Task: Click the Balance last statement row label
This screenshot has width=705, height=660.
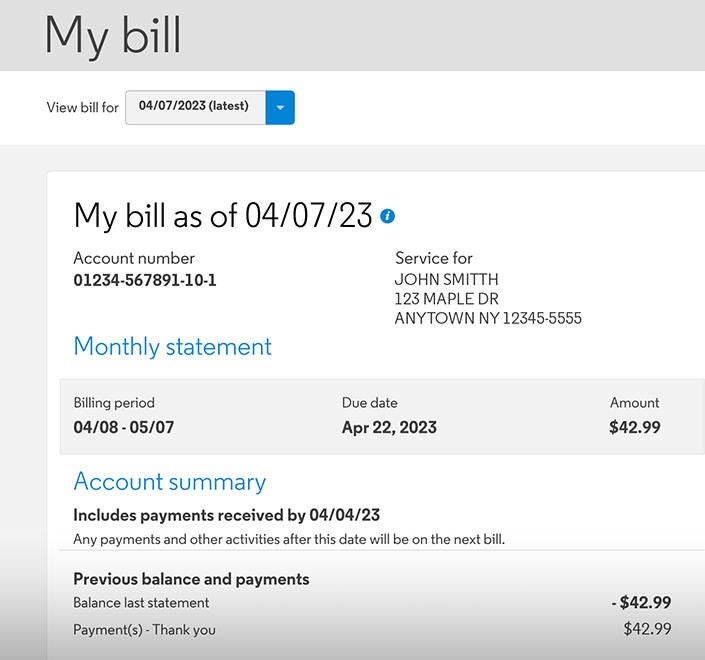Action: [141, 603]
